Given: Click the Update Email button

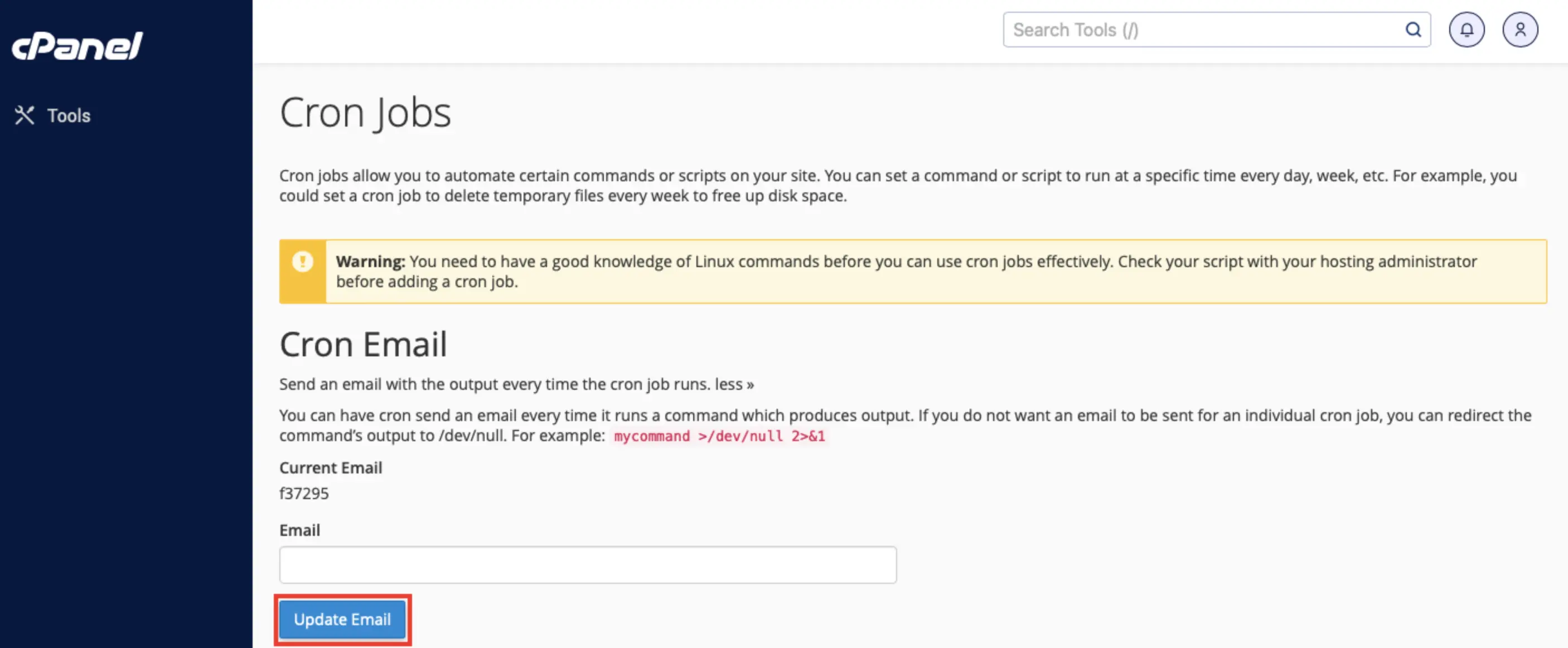Looking at the screenshot, I should coord(343,620).
